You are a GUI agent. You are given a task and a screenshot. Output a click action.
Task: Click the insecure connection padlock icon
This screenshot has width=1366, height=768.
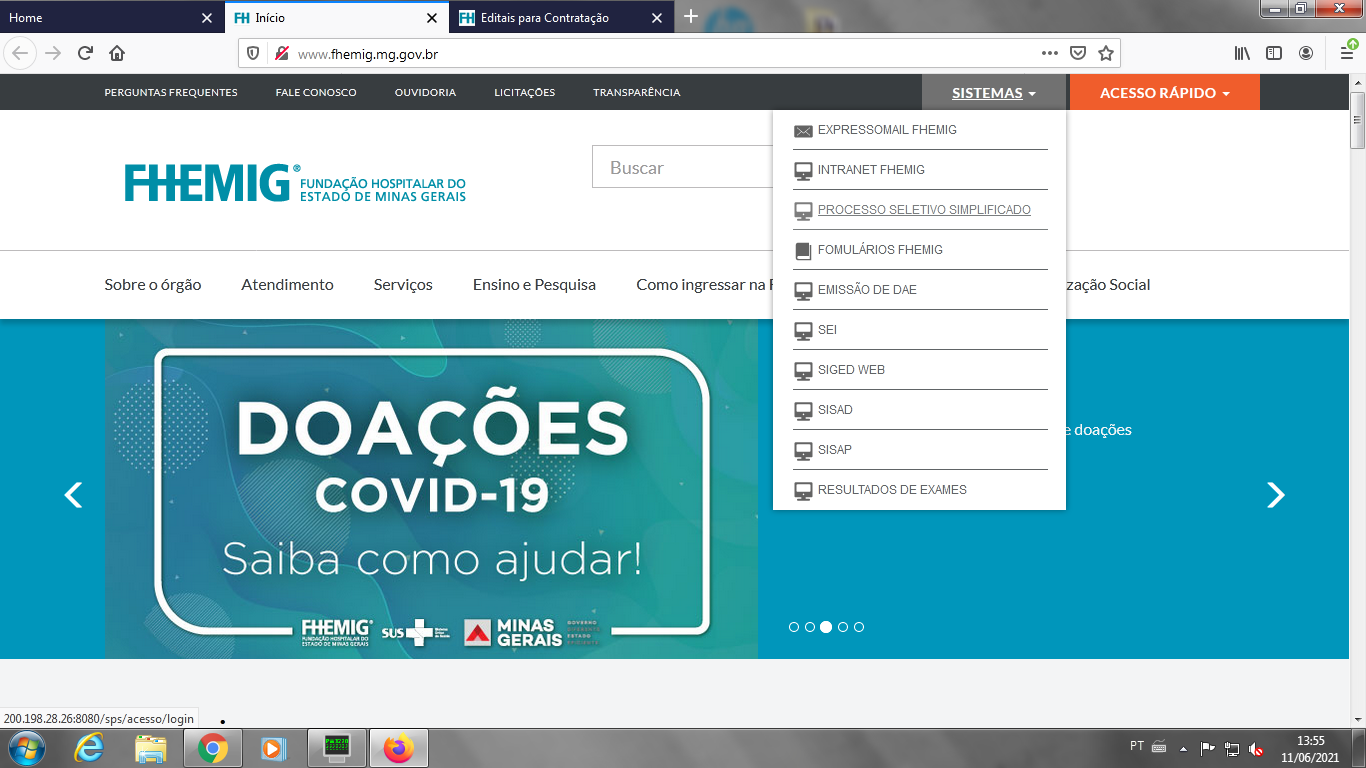coord(282,54)
